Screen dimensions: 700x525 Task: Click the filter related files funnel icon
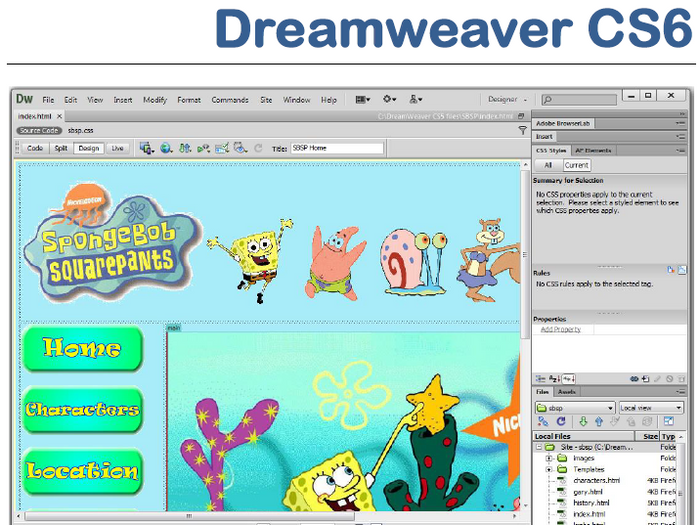(x=522, y=130)
